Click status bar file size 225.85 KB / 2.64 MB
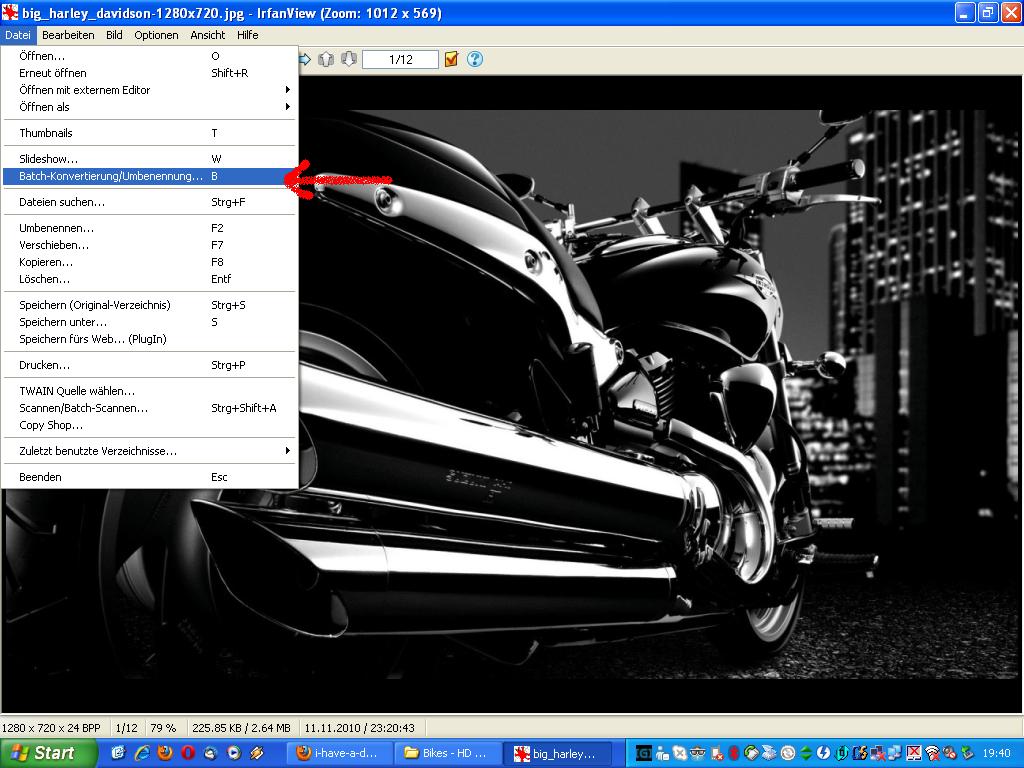 pyautogui.click(x=241, y=728)
